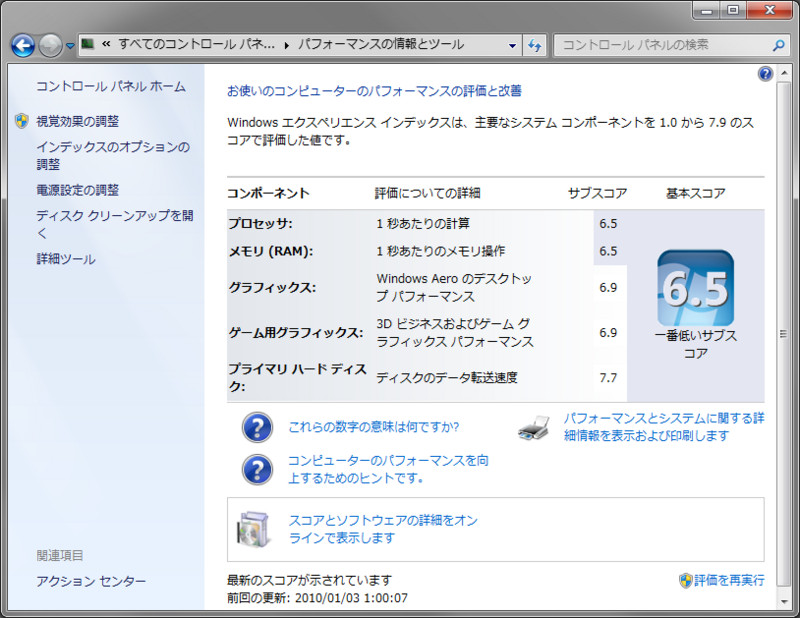This screenshot has height=618, width=800.
Task: Open 電源設定の調整 link
Action: (78, 190)
